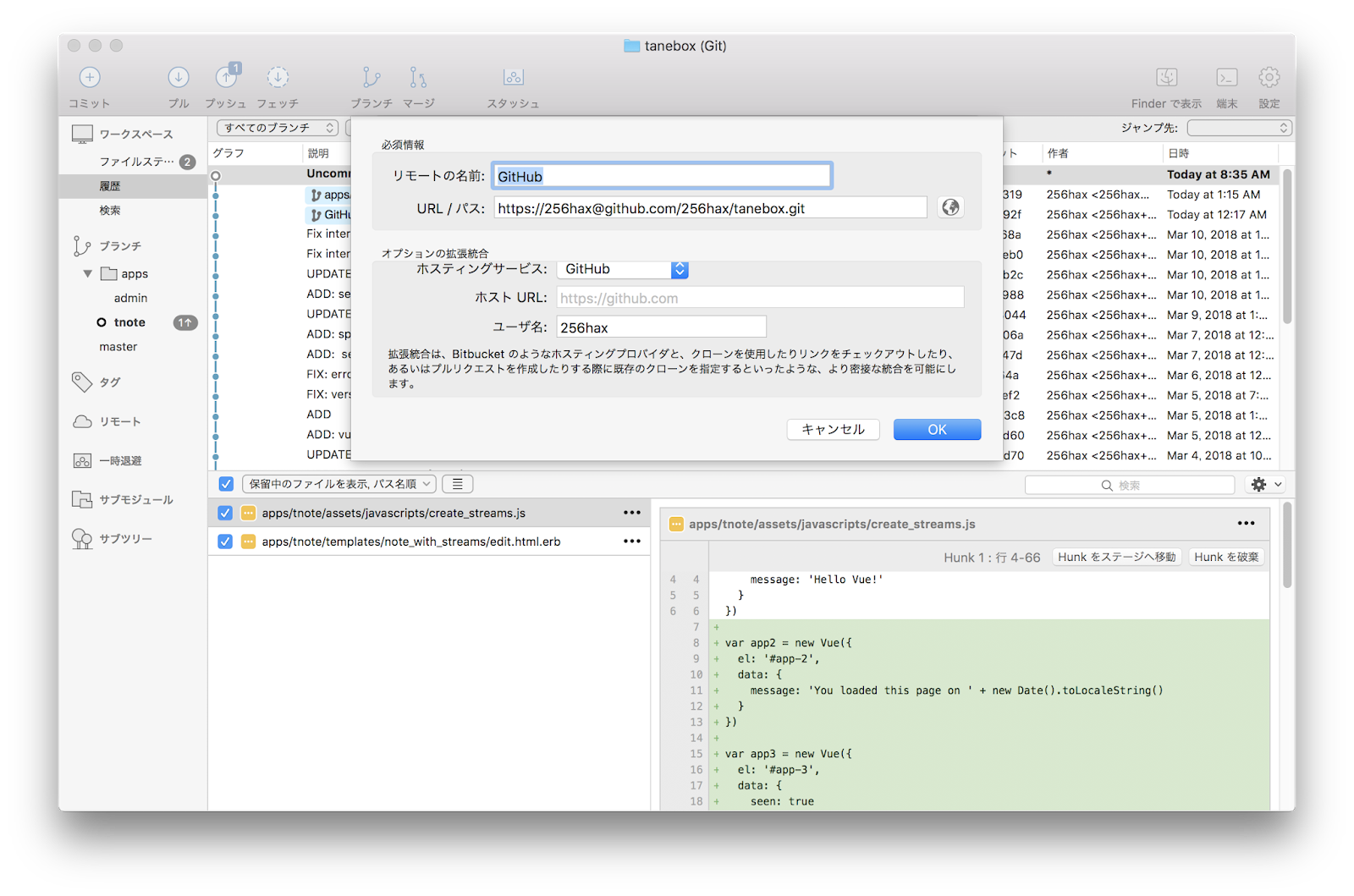The image size is (1354, 896).
Task: Click the ホスト URL input field
Action: coord(760,298)
